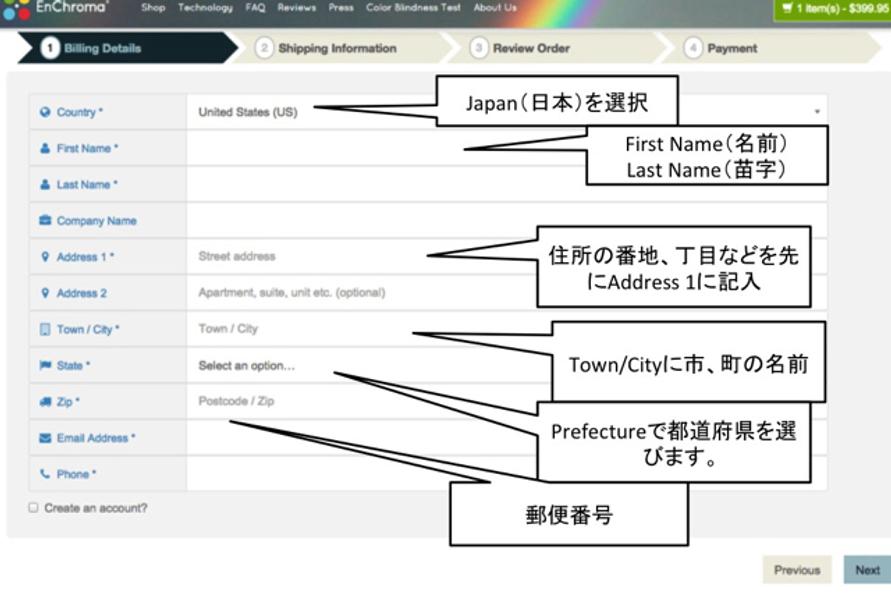The height and width of the screenshot is (593, 891).
Task: Open the Press menu item
Action: click(341, 7)
